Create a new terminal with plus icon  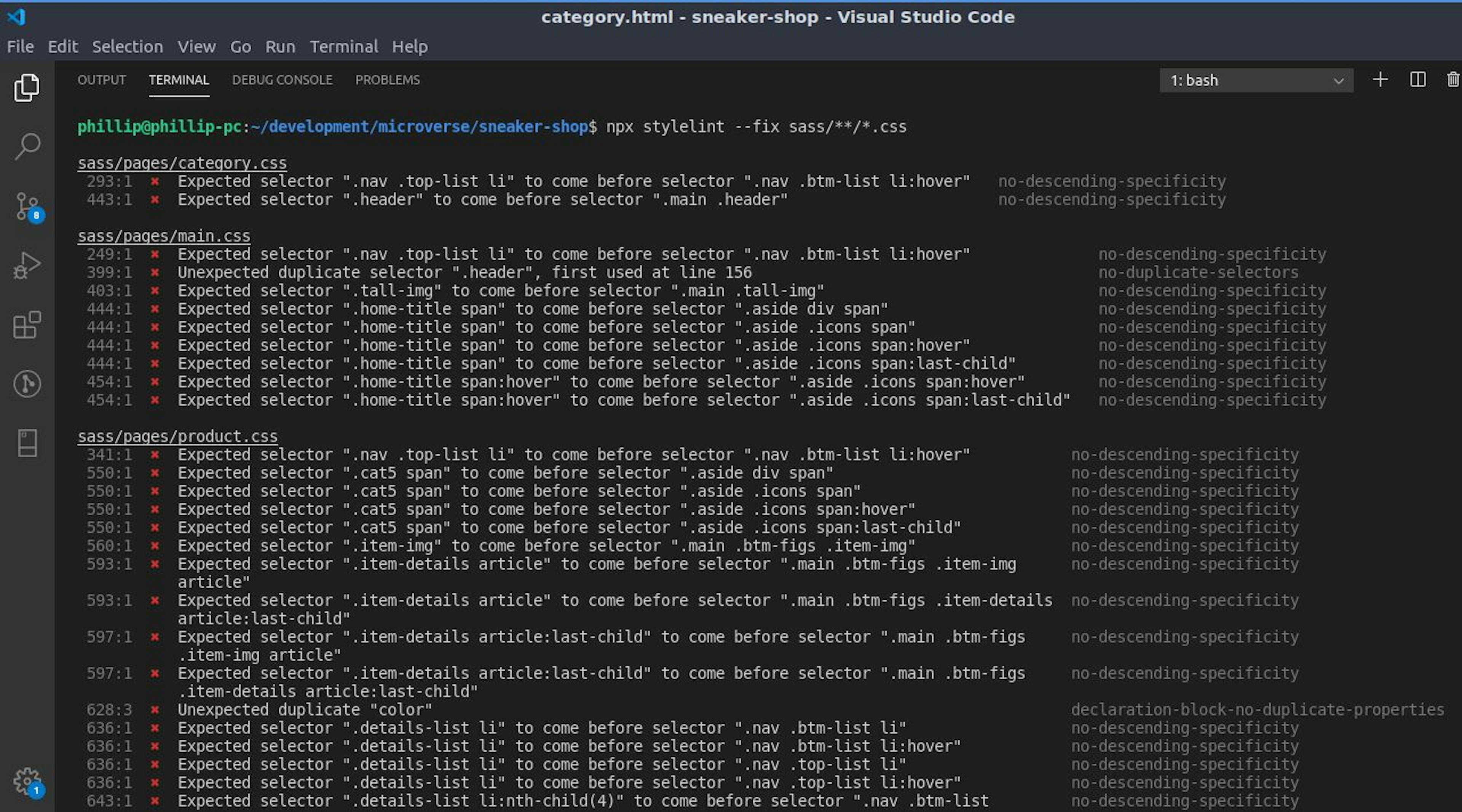coord(1380,80)
